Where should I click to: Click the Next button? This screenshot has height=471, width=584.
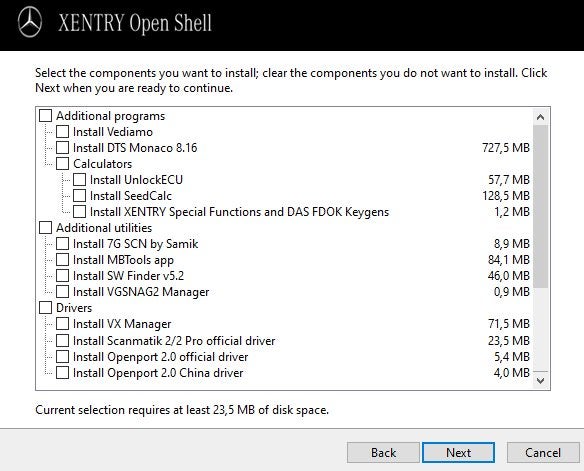point(458,453)
